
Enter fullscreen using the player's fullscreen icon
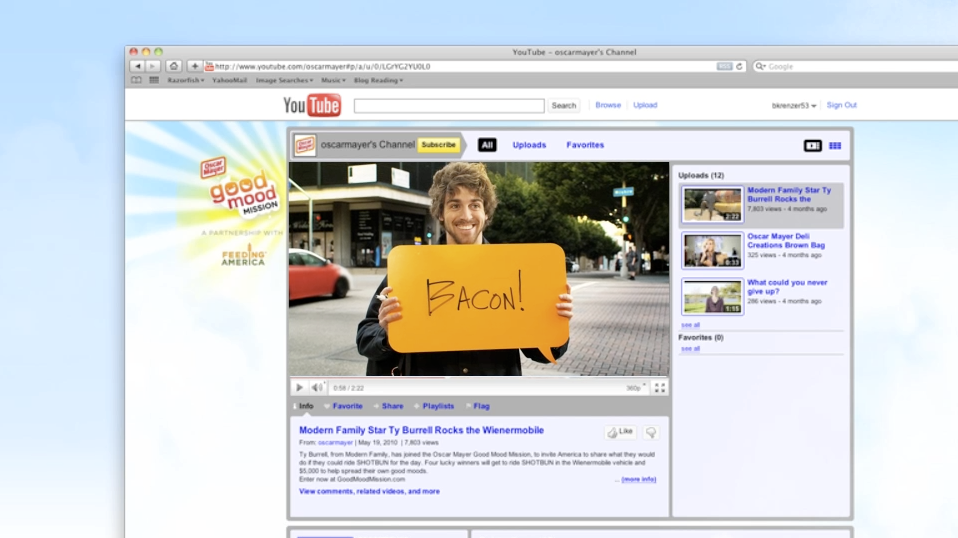point(659,388)
